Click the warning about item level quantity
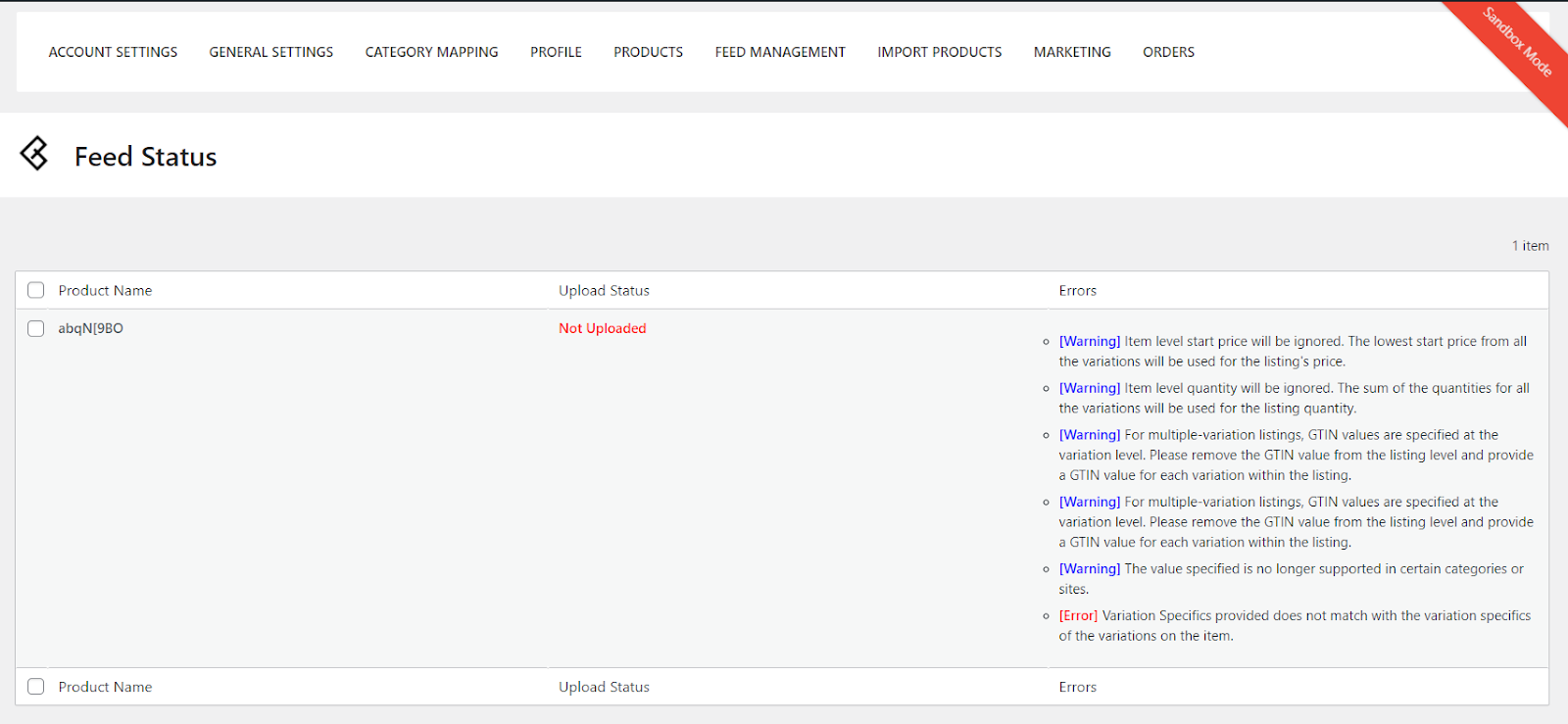This screenshot has height=724, width=1568. coord(1294,398)
